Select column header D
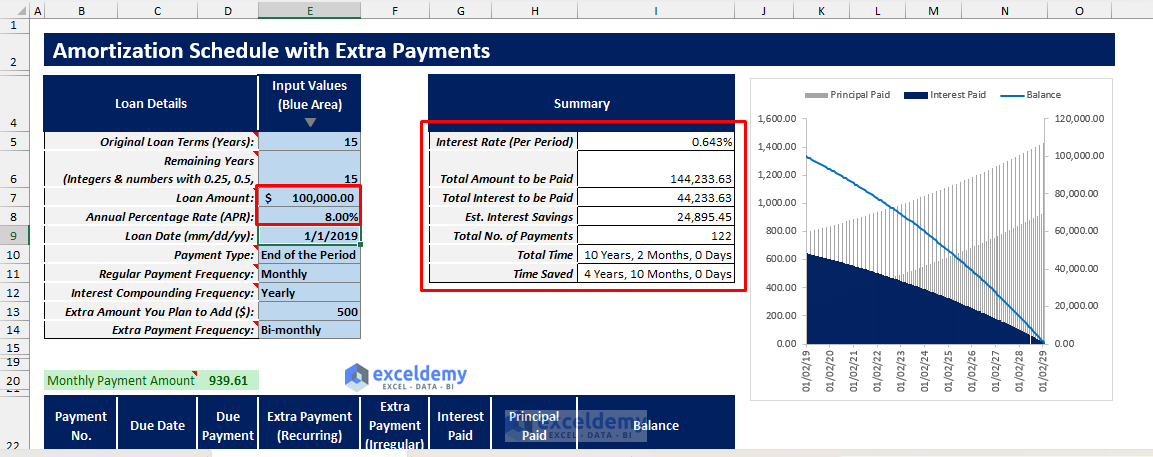The width and height of the screenshot is (1153, 457). pos(228,11)
